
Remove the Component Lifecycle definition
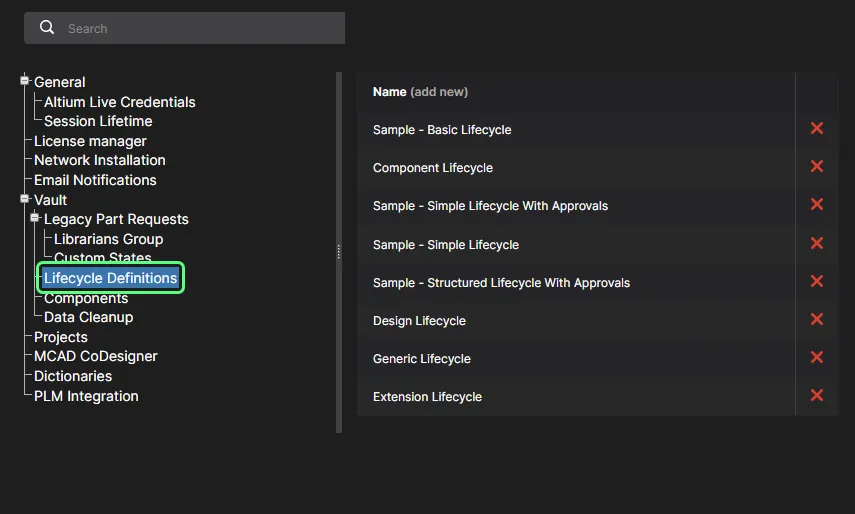(x=817, y=167)
